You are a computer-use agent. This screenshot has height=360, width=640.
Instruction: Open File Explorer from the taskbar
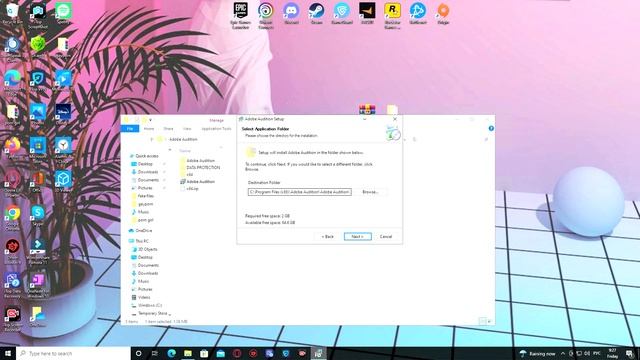point(188,353)
